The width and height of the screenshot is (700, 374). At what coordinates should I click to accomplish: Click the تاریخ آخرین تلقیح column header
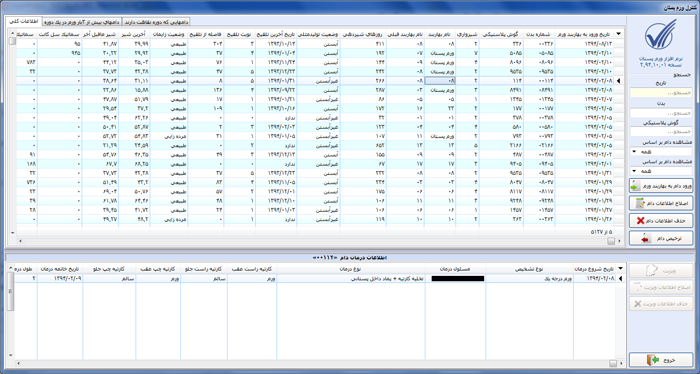(276, 34)
